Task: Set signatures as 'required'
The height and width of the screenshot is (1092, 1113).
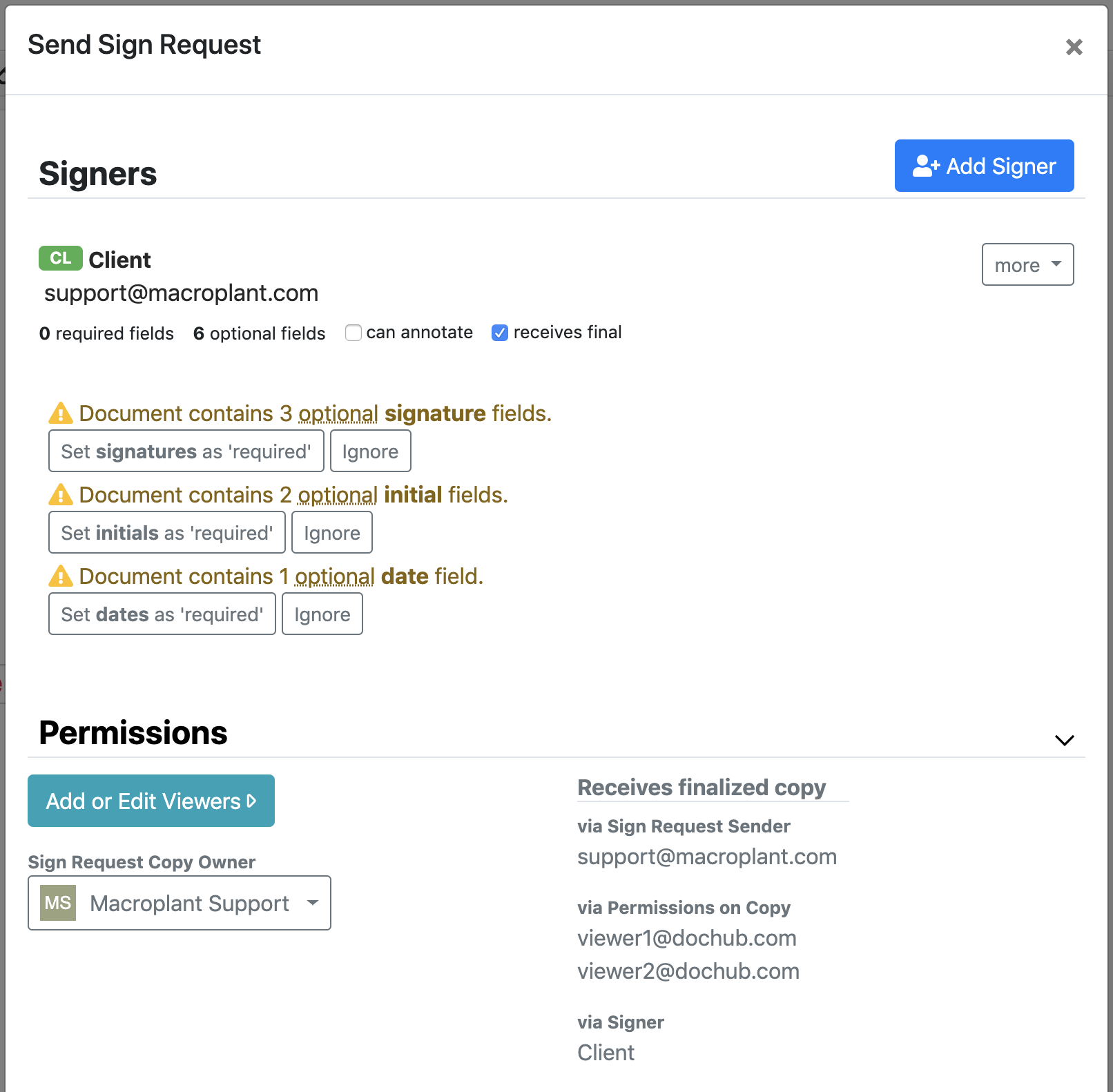Action: pos(186,451)
